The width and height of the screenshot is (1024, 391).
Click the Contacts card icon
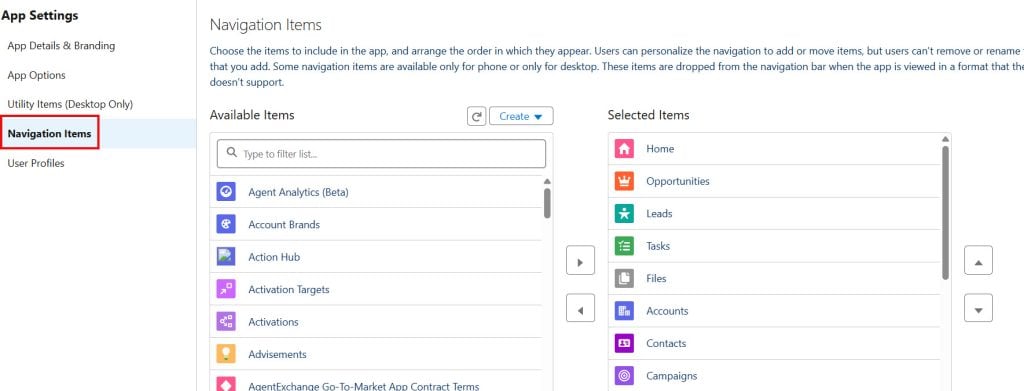pos(624,343)
